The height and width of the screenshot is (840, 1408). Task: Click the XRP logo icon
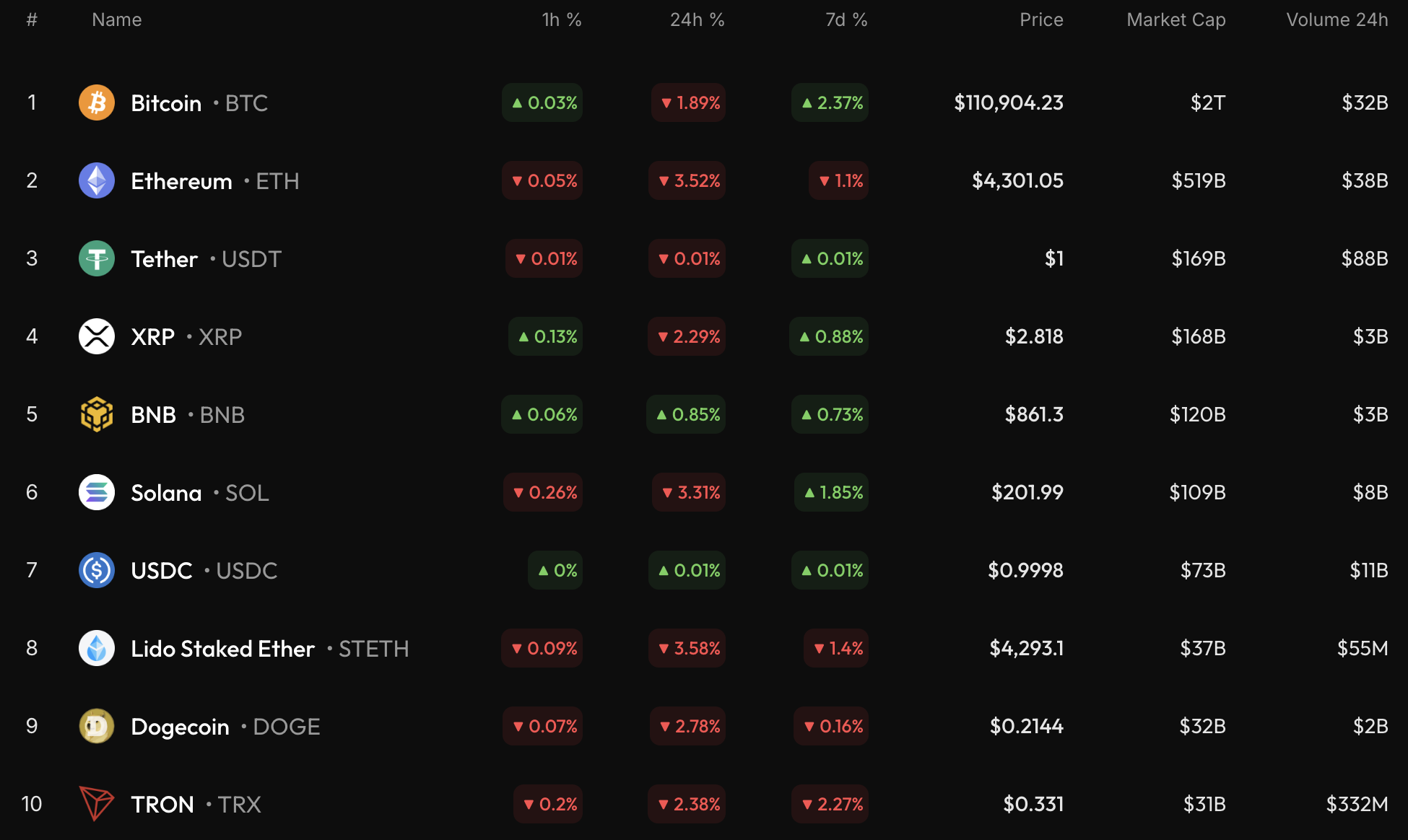point(97,336)
